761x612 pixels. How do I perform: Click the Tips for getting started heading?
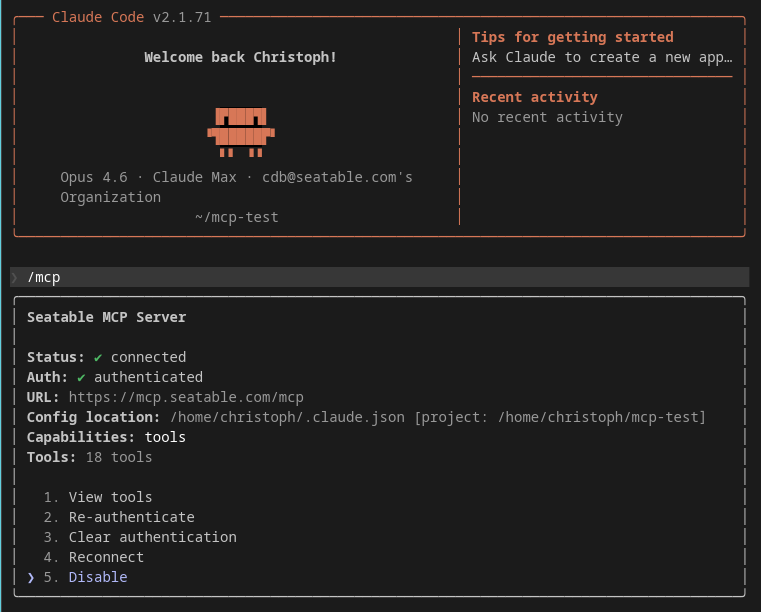pos(573,37)
